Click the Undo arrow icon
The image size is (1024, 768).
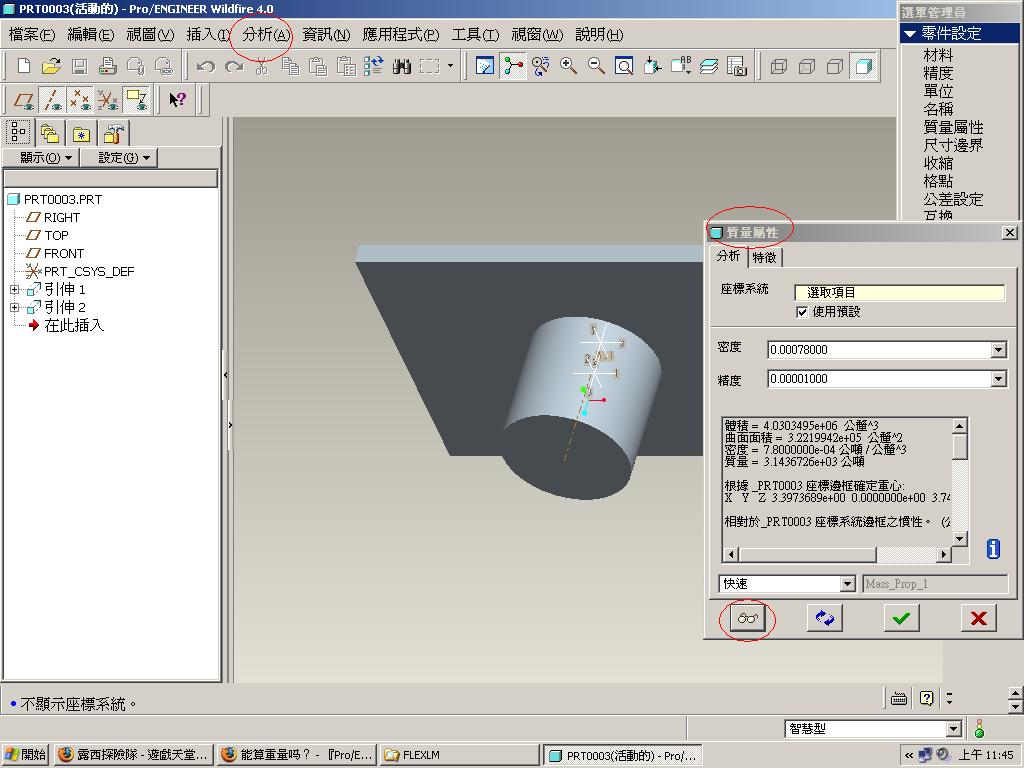(206, 66)
